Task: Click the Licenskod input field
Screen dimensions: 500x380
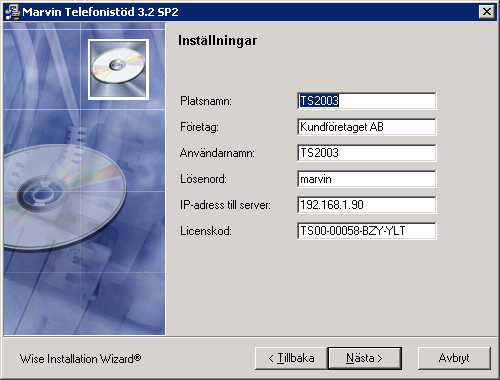Action: [366, 231]
